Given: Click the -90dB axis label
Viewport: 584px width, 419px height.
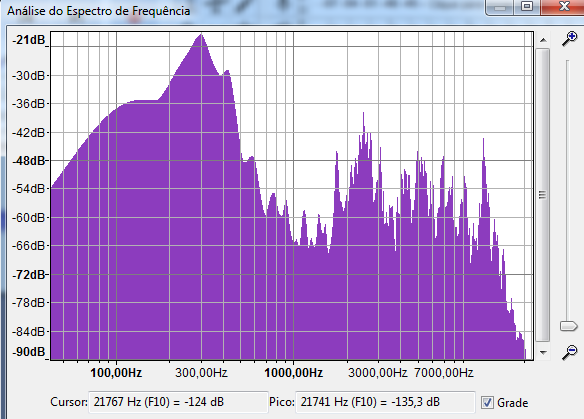Looking at the screenshot, I should (x=29, y=352).
